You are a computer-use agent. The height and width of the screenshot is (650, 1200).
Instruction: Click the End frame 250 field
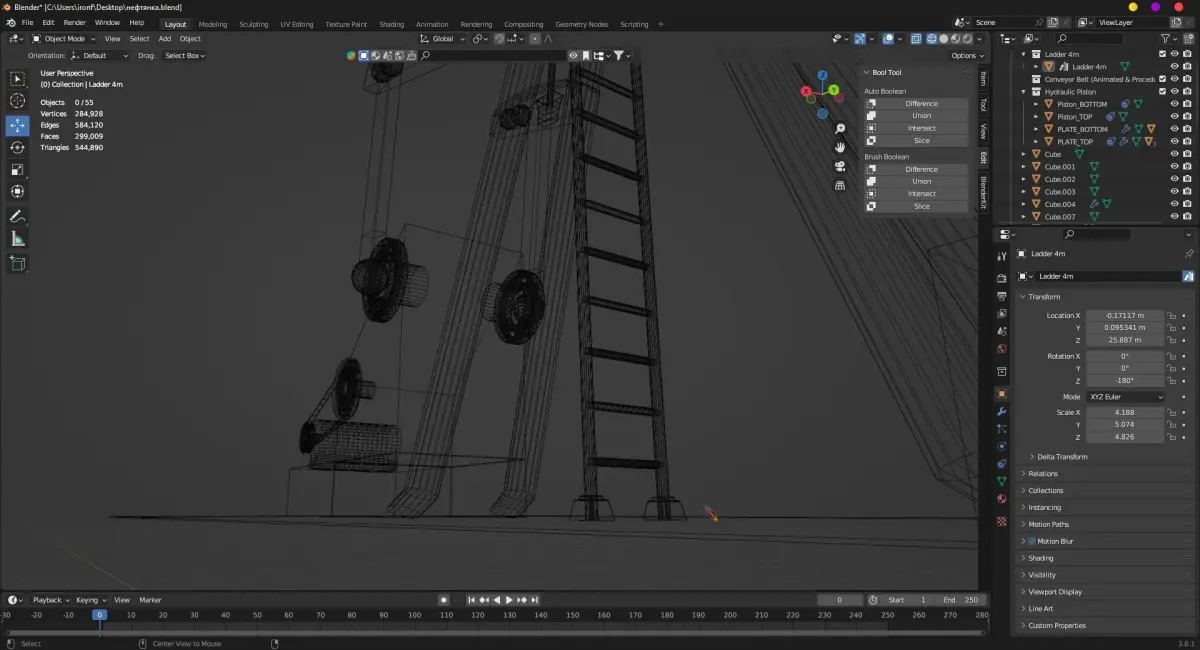coord(959,600)
